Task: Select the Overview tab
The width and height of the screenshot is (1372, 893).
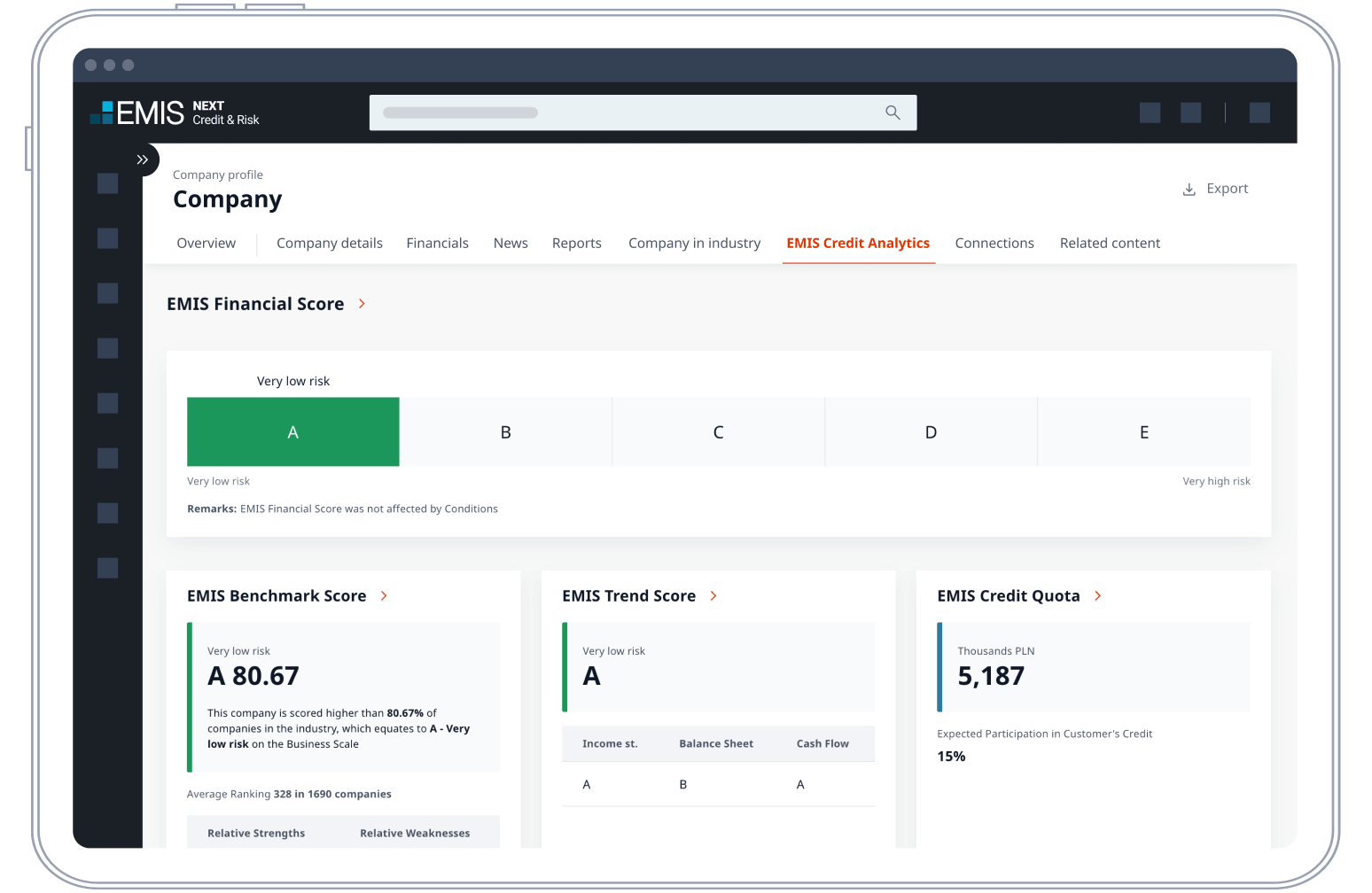Action: pos(207,244)
